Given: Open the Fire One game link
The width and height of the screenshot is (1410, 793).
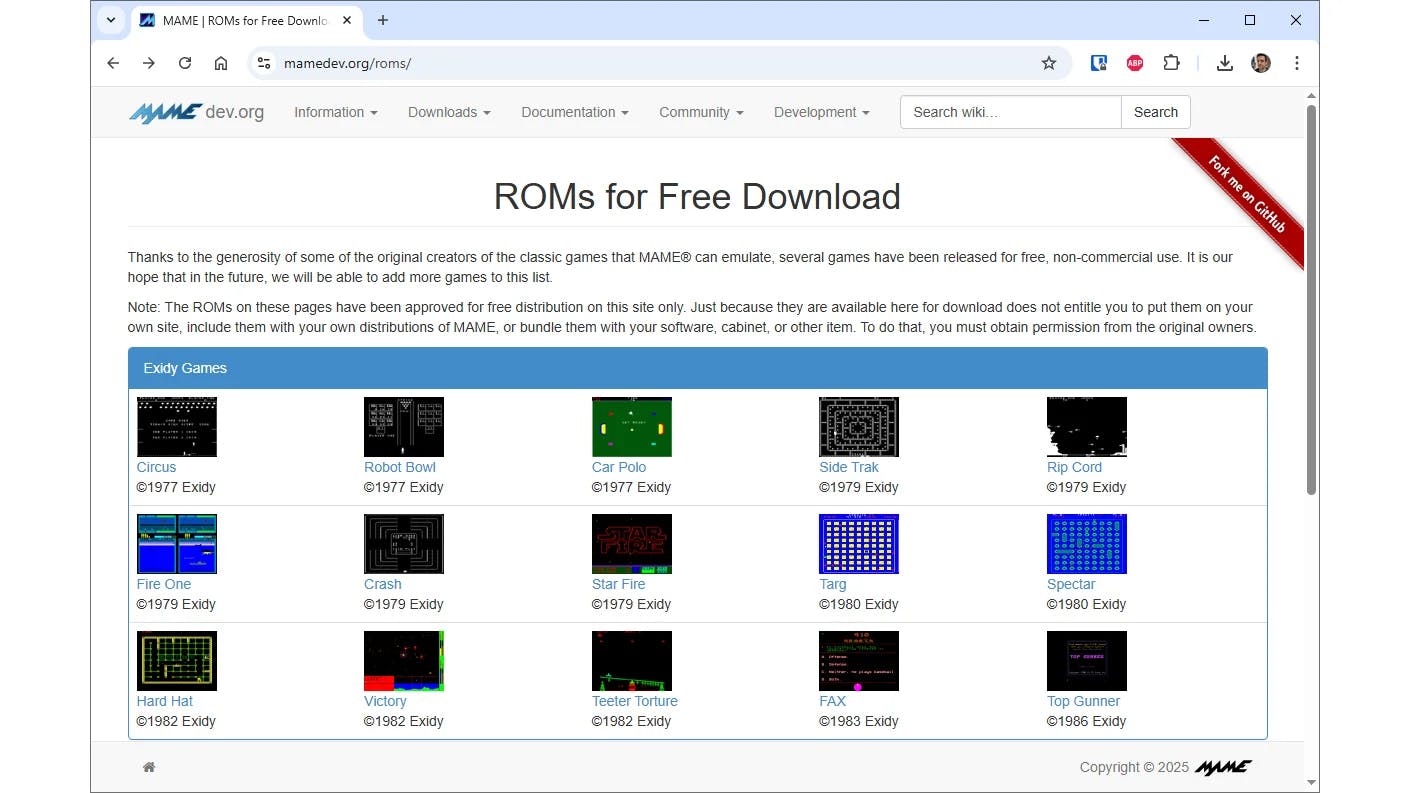Looking at the screenshot, I should click(164, 584).
